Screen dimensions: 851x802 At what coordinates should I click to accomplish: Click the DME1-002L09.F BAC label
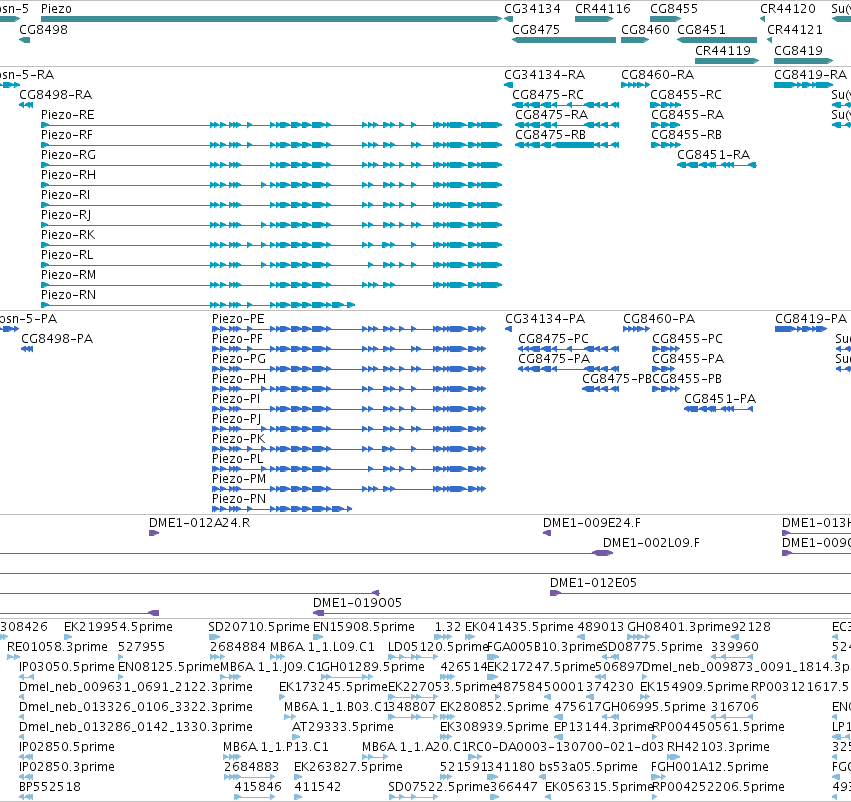coord(651,543)
